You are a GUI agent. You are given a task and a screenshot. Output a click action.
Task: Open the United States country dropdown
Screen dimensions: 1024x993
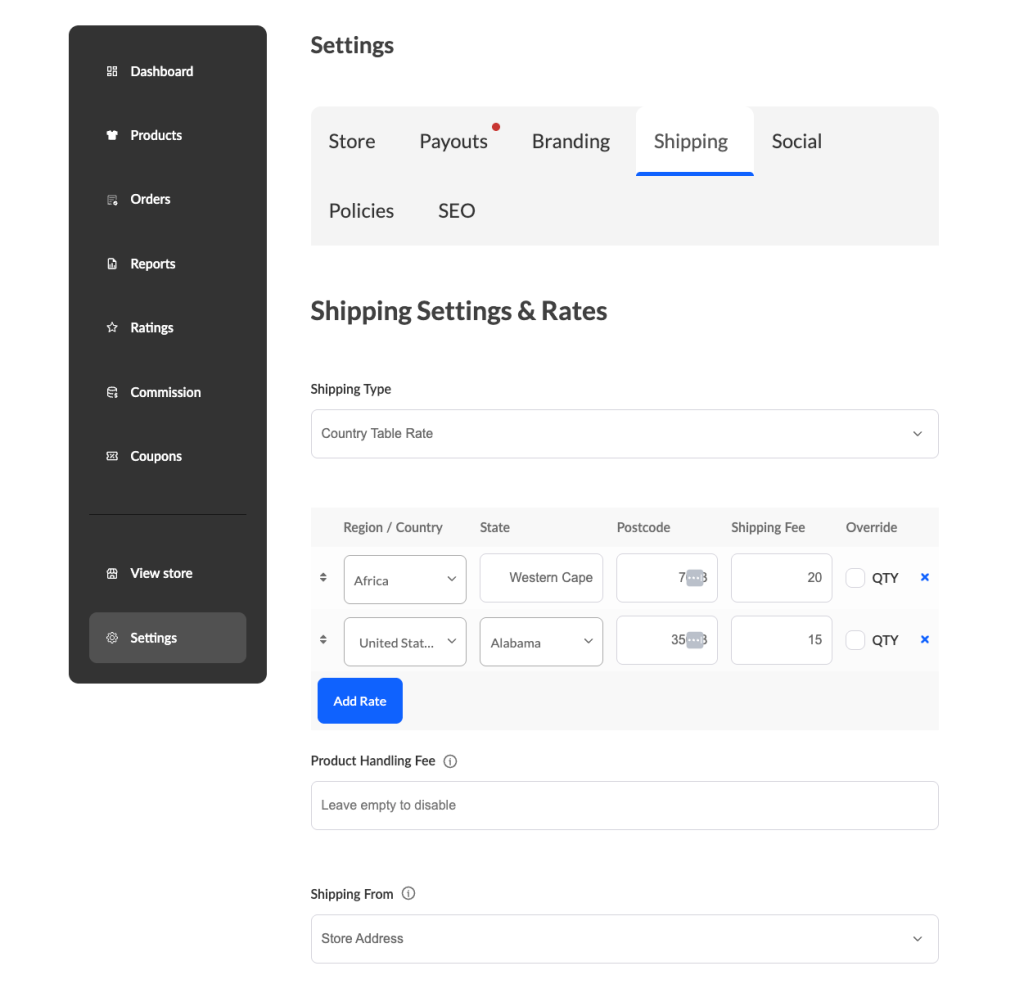[405, 642]
